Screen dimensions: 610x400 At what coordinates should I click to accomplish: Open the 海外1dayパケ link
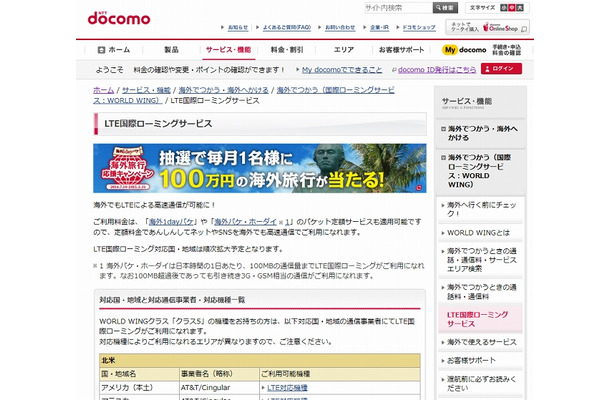click(x=171, y=222)
